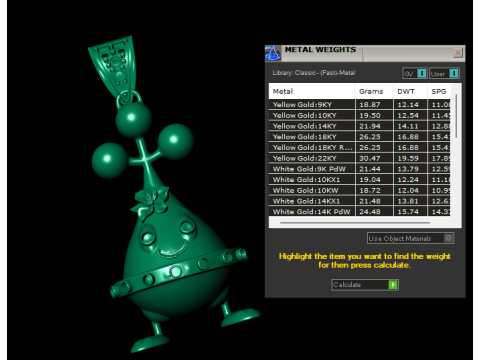480x360 pixels.
Task: Click the 21.94 grams value
Action: pos(370,126)
